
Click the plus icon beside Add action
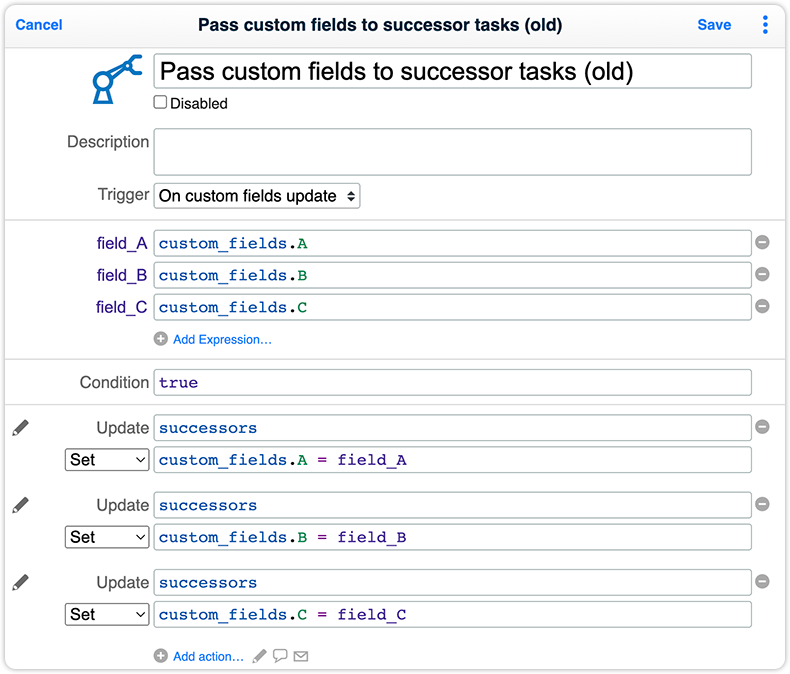tap(161, 656)
